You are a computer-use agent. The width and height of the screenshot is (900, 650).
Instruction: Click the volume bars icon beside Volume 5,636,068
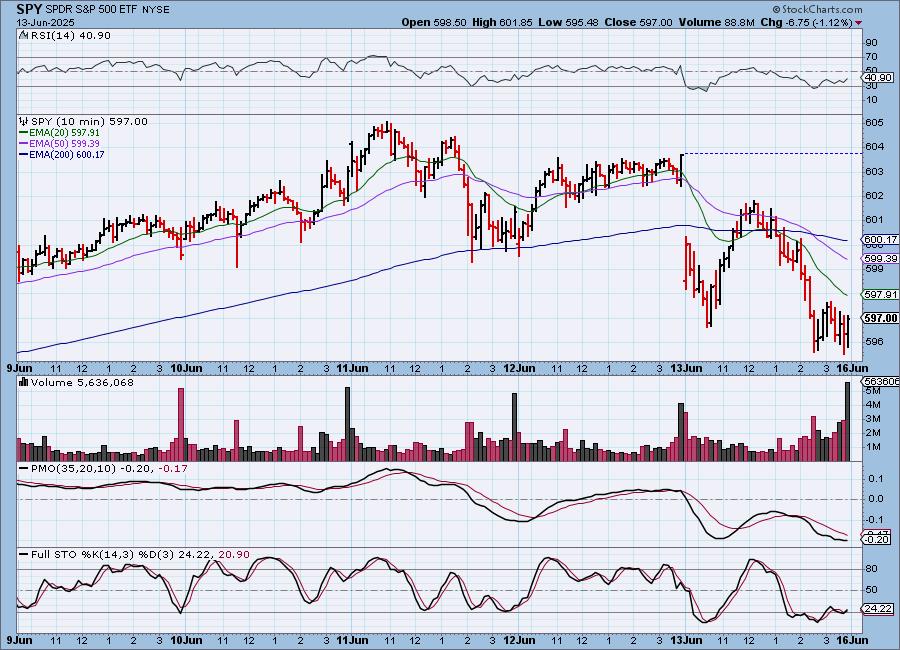pos(24,382)
